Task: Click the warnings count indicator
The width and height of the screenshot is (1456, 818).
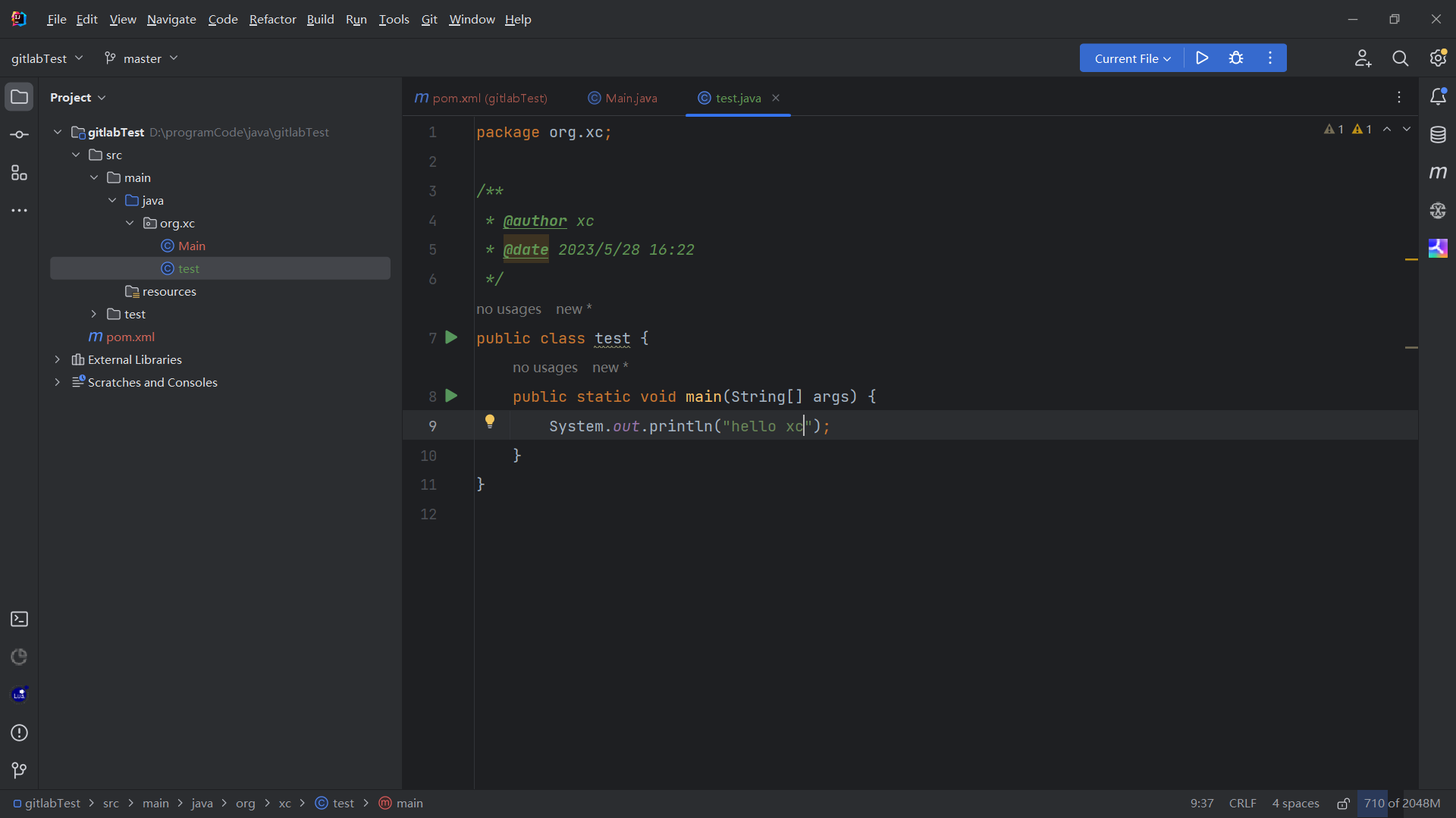Action: [x=1348, y=130]
